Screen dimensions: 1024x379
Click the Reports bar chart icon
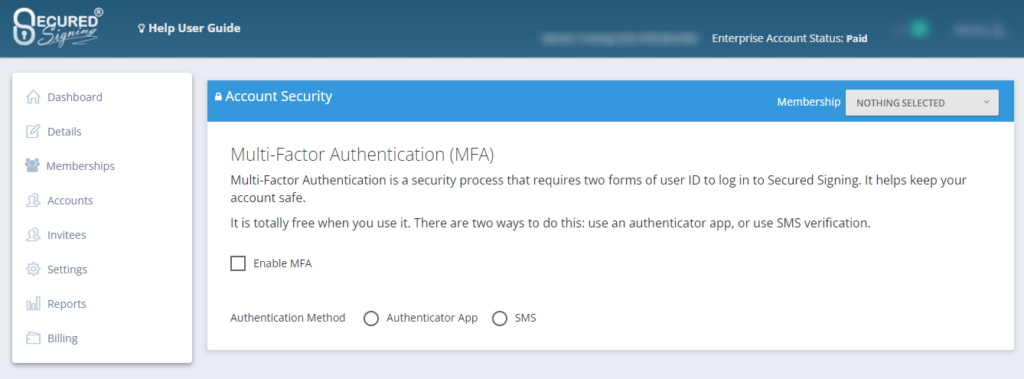click(33, 304)
